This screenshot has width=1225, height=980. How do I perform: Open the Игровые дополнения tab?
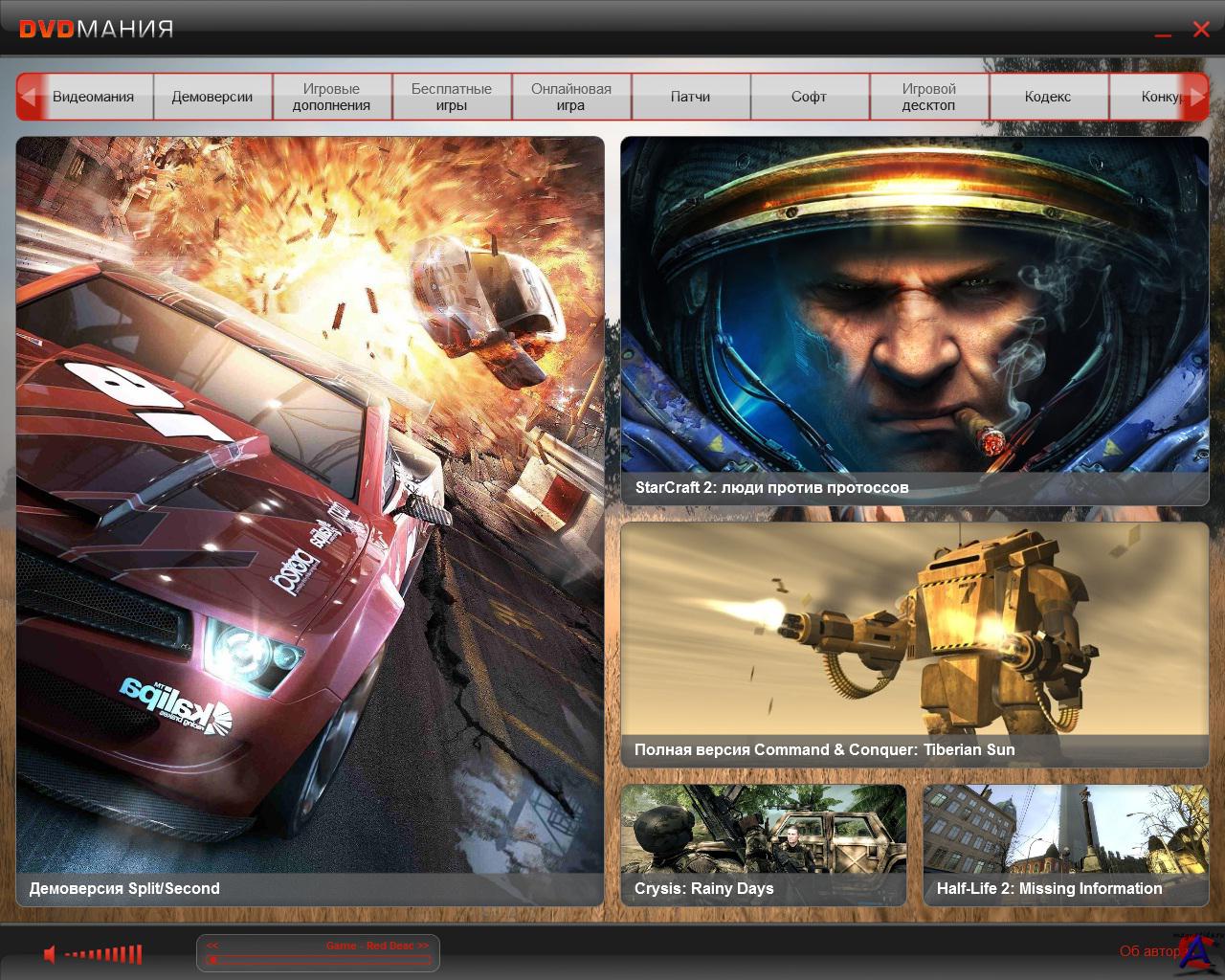coord(331,97)
